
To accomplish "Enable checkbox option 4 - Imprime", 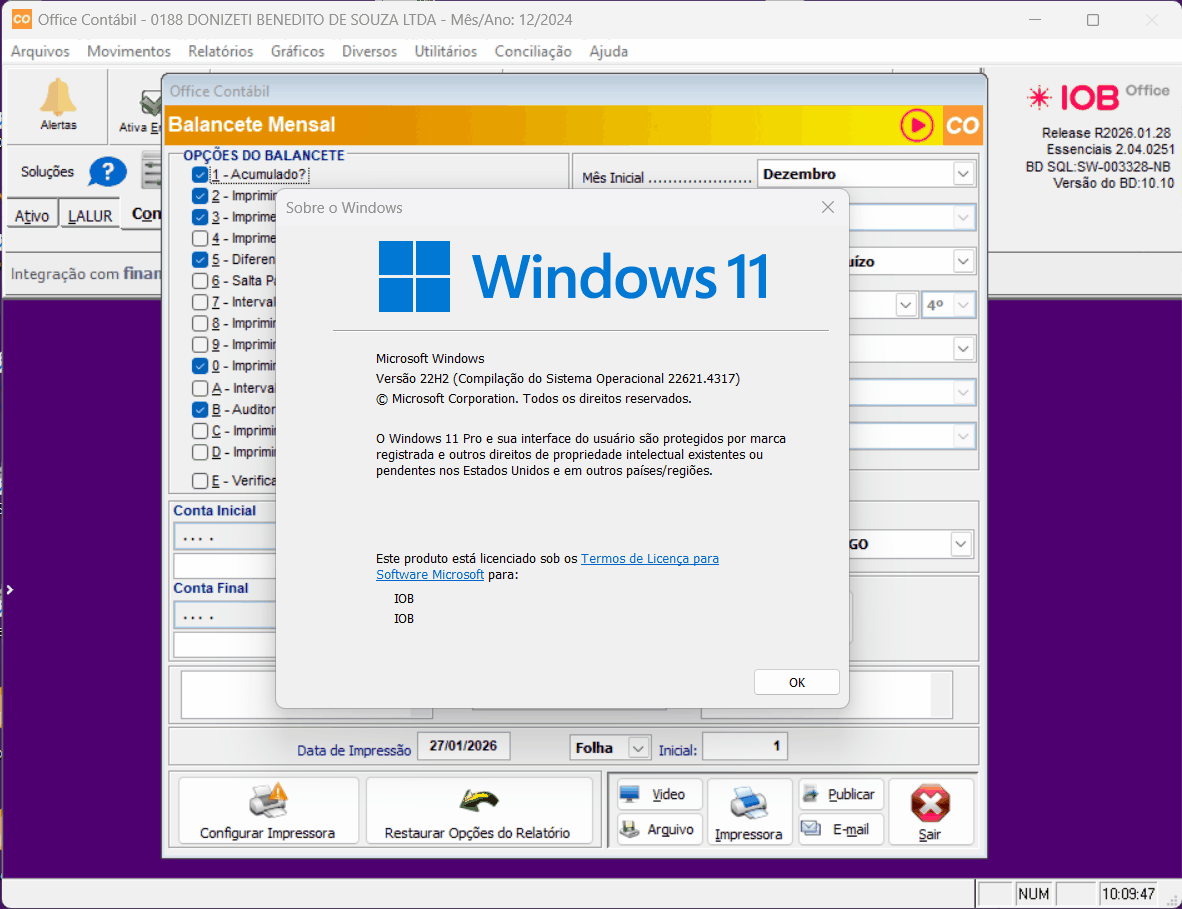I will [x=200, y=239].
